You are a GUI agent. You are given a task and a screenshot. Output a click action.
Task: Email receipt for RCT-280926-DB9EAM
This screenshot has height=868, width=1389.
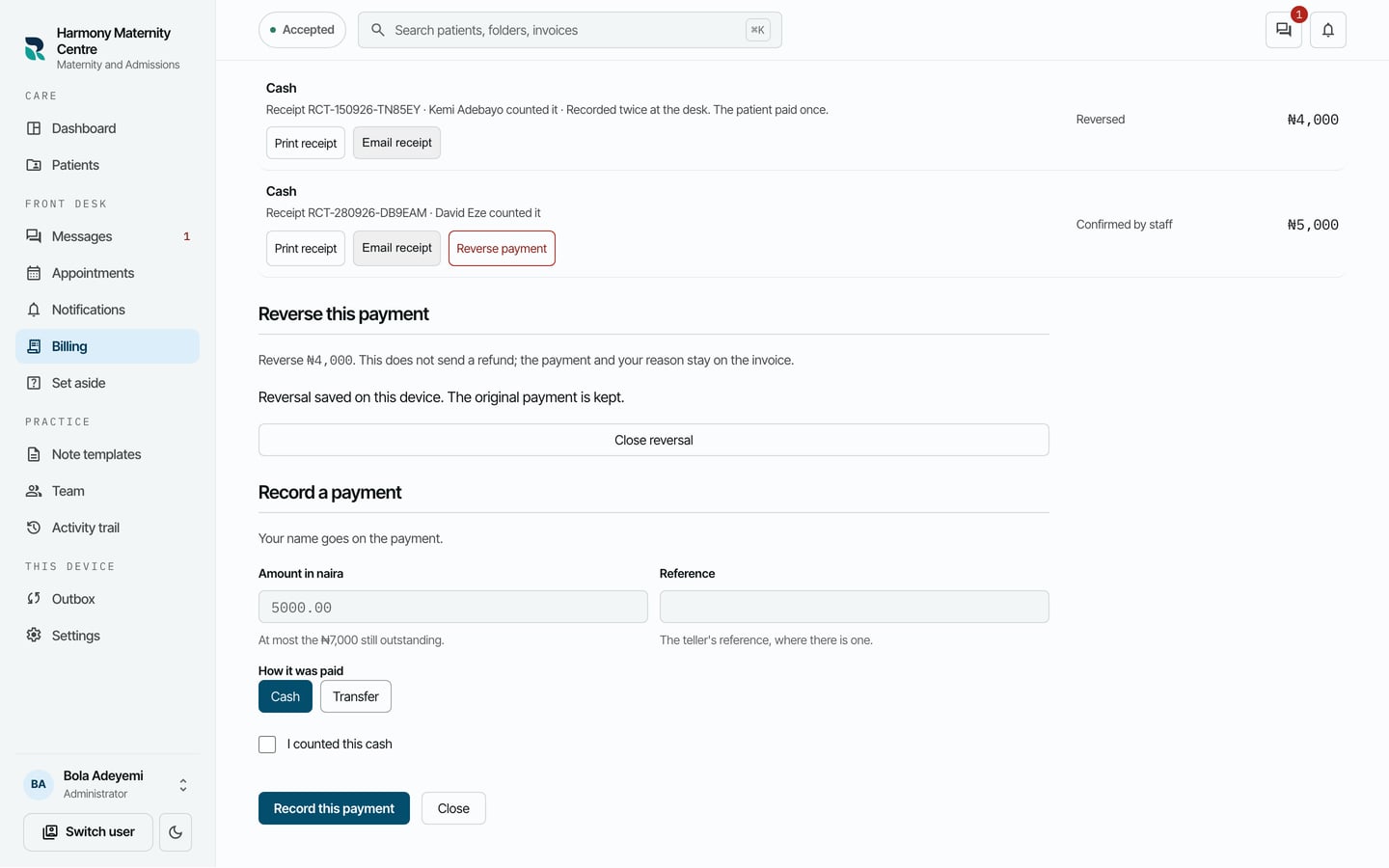click(x=396, y=248)
